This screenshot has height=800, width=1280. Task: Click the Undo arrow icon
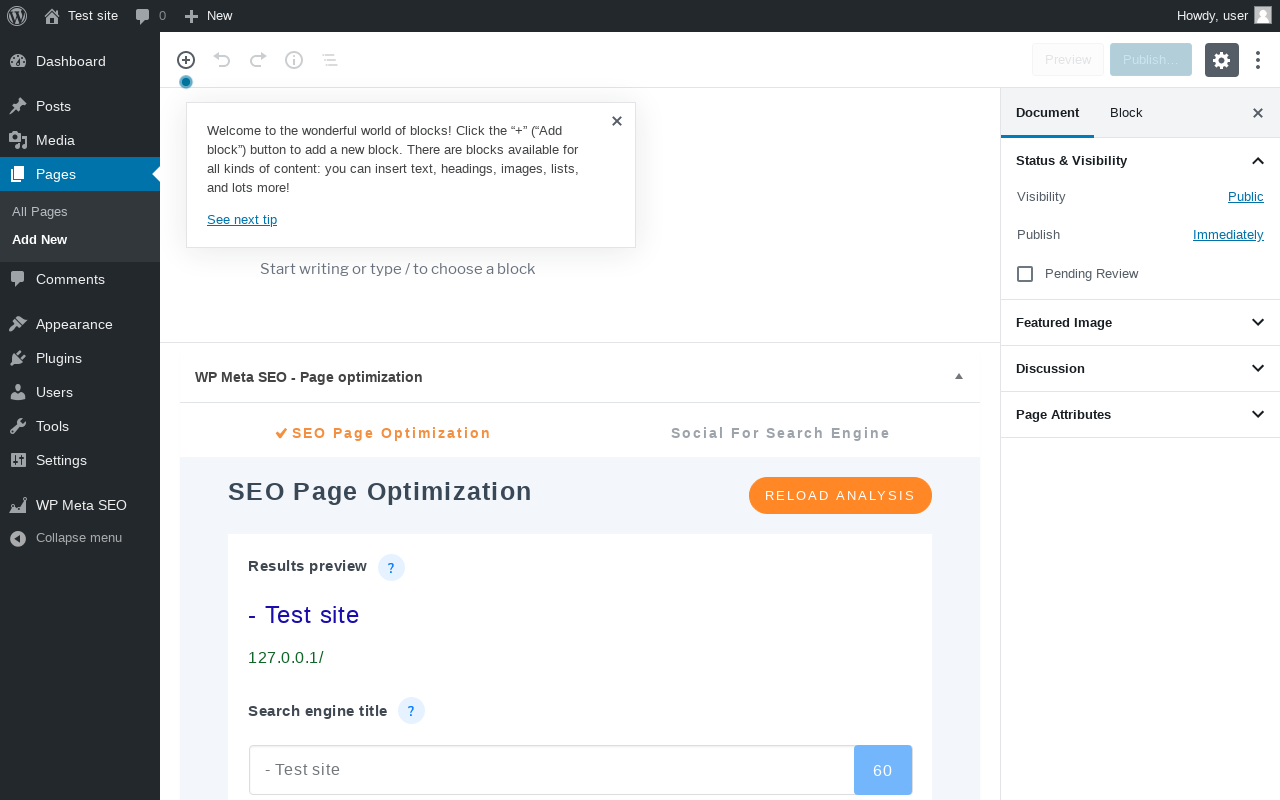(x=222, y=60)
